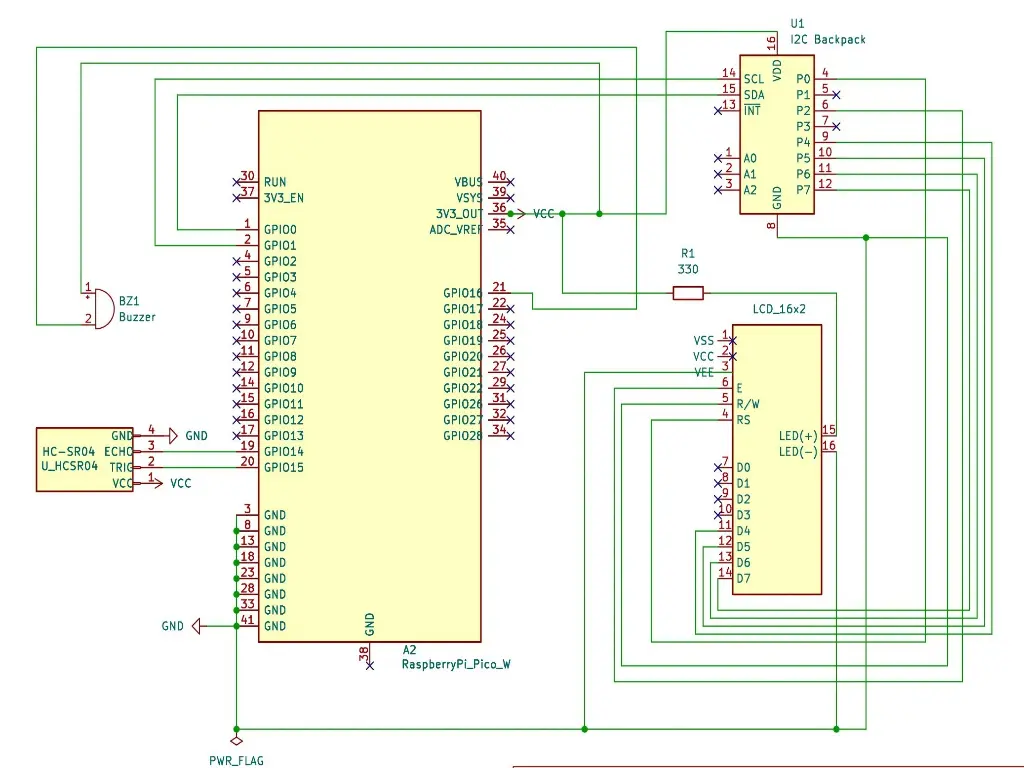Click the no-connect mark on P1 pin 5
The image size is (1024, 768).
[x=836, y=95]
